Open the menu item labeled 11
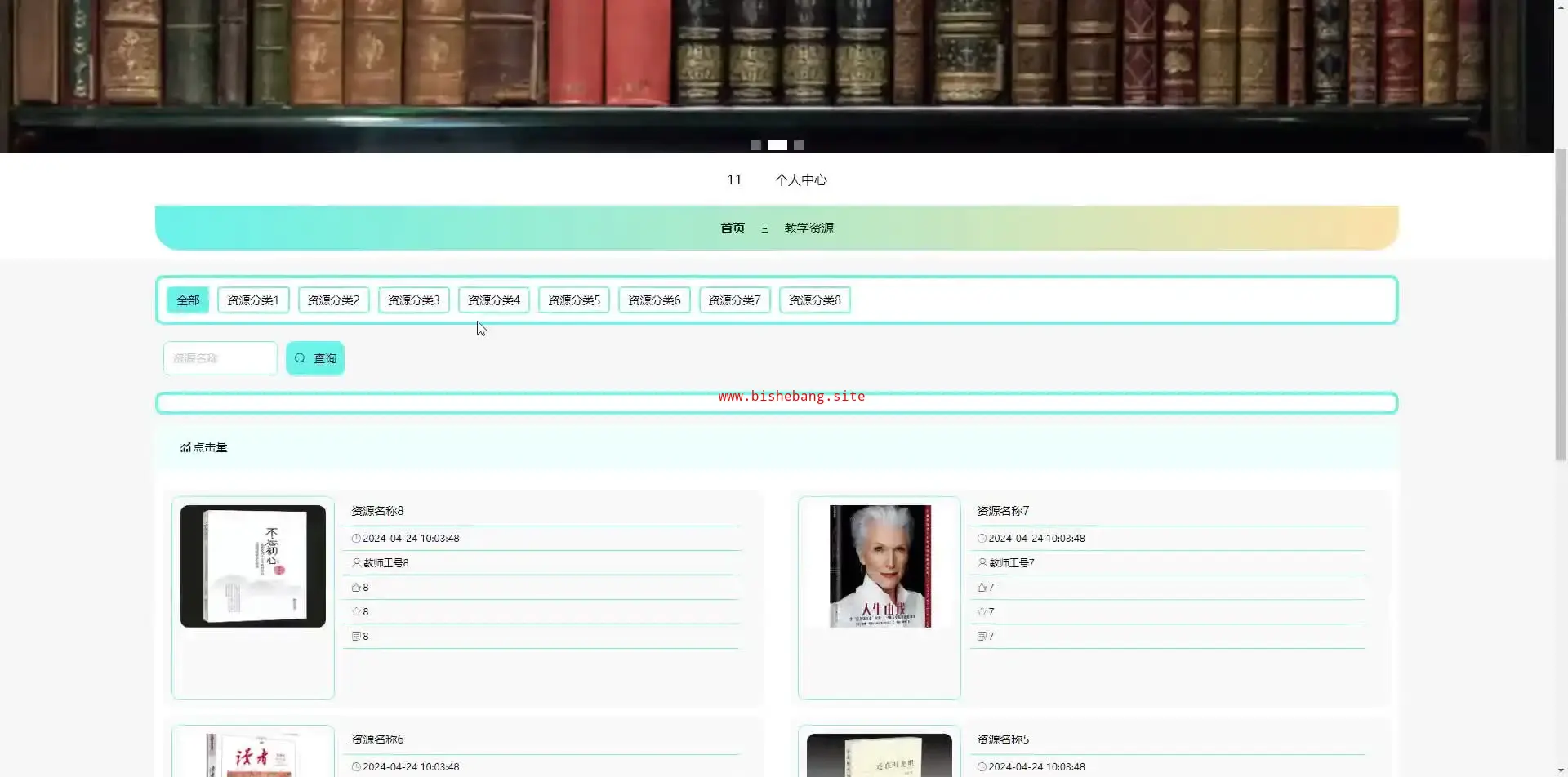Screen dimensions: 1568x777 pos(734,180)
